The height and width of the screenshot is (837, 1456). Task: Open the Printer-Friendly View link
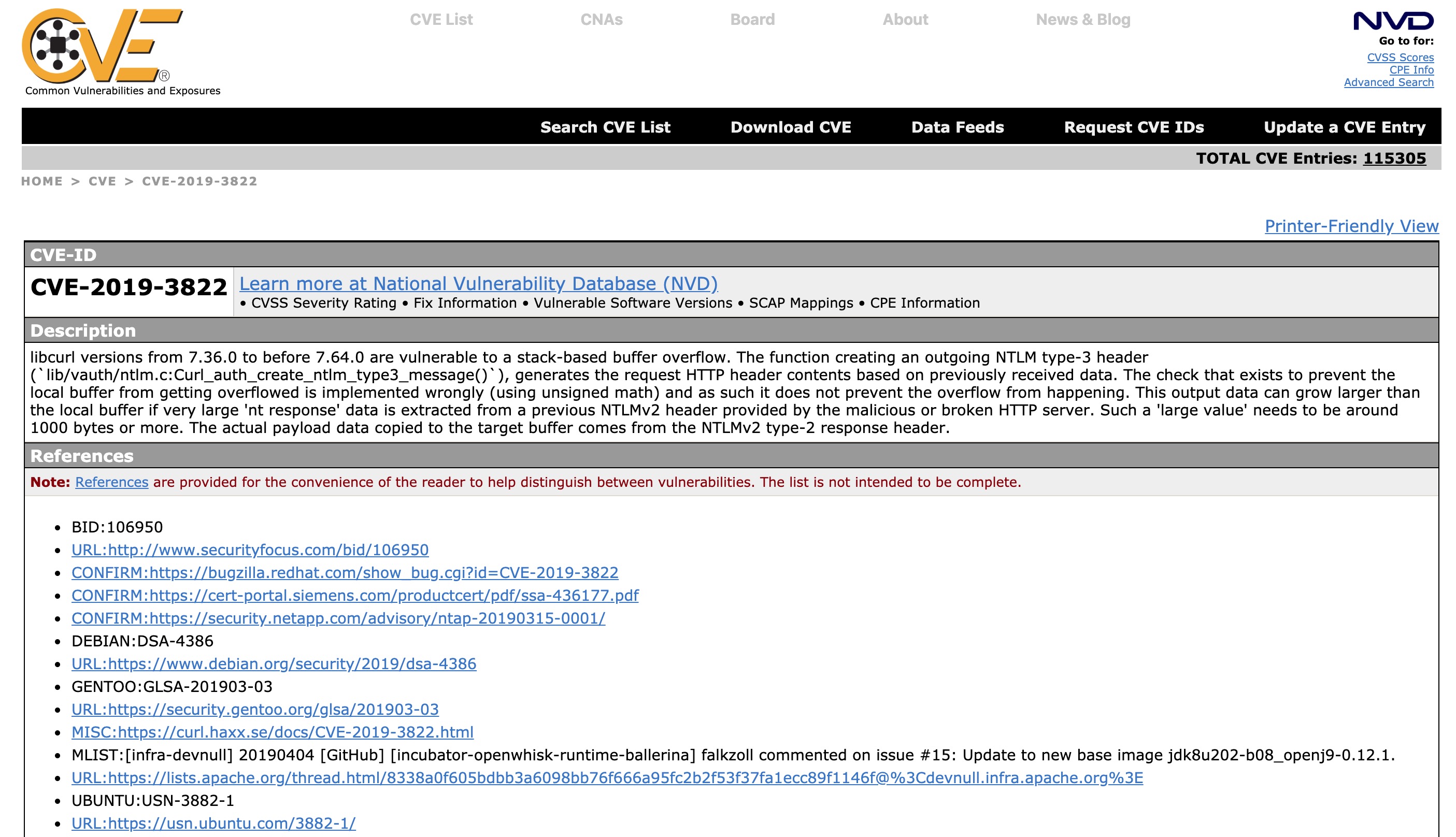pos(1351,226)
